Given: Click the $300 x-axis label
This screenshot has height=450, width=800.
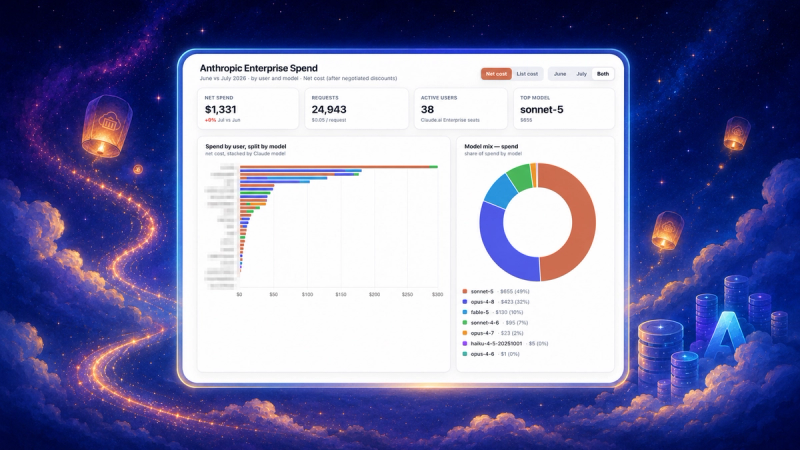Looking at the screenshot, I should click(x=437, y=294).
